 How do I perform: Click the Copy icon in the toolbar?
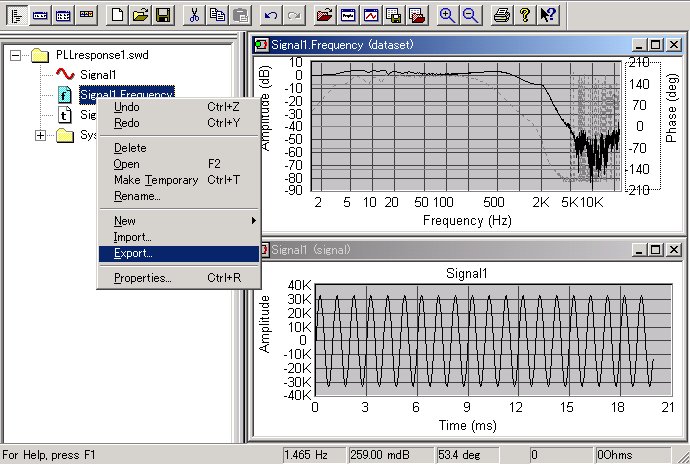click(x=216, y=14)
